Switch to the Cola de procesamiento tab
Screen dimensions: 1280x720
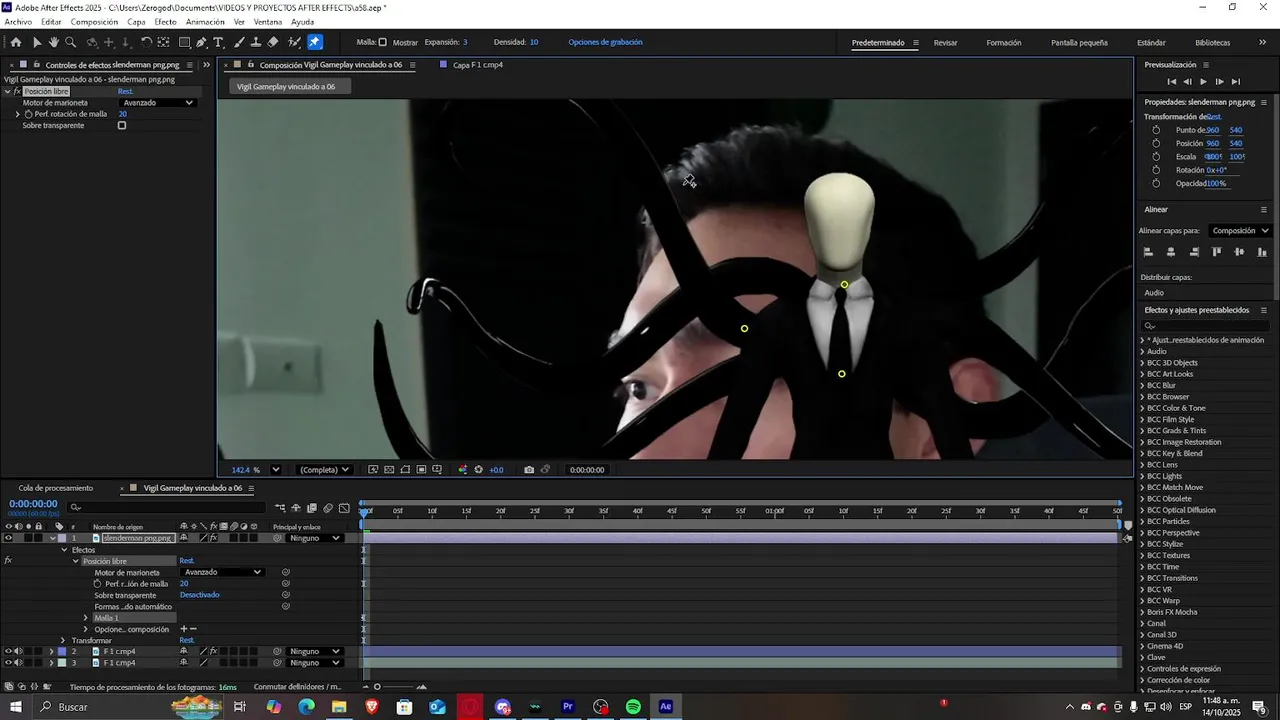click(x=55, y=488)
